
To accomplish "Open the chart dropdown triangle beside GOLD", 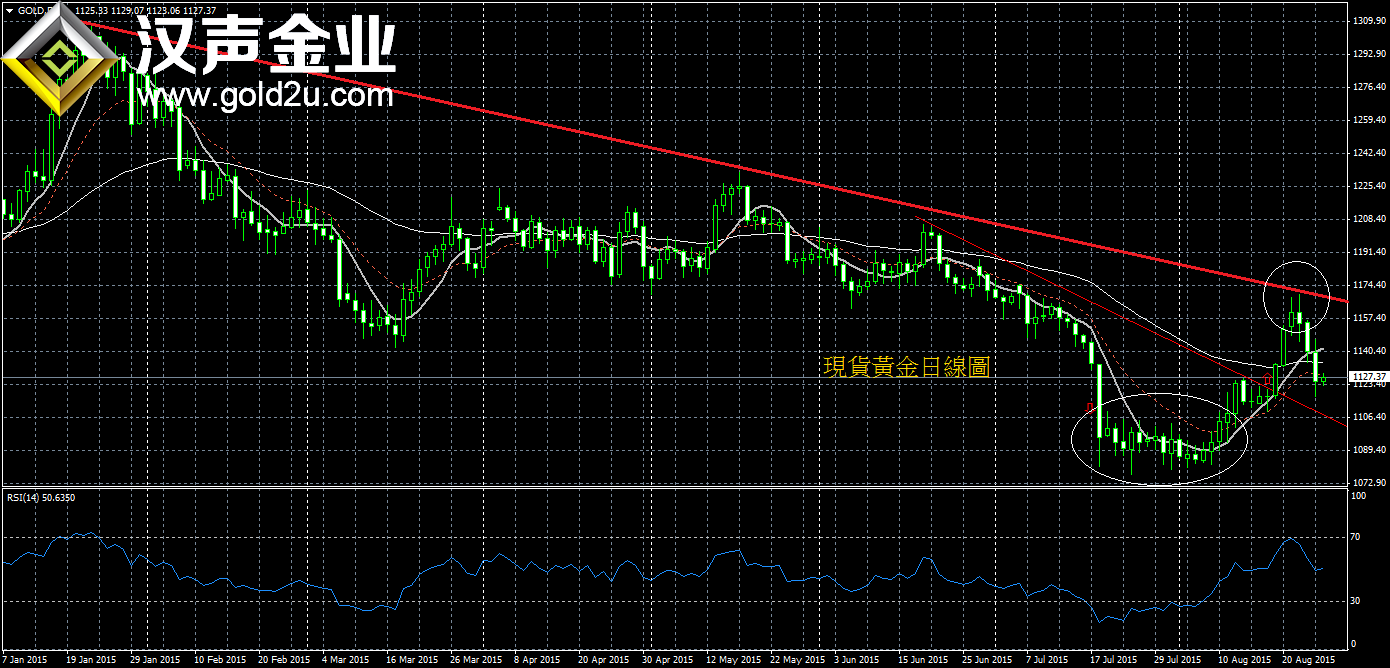I will [9, 9].
